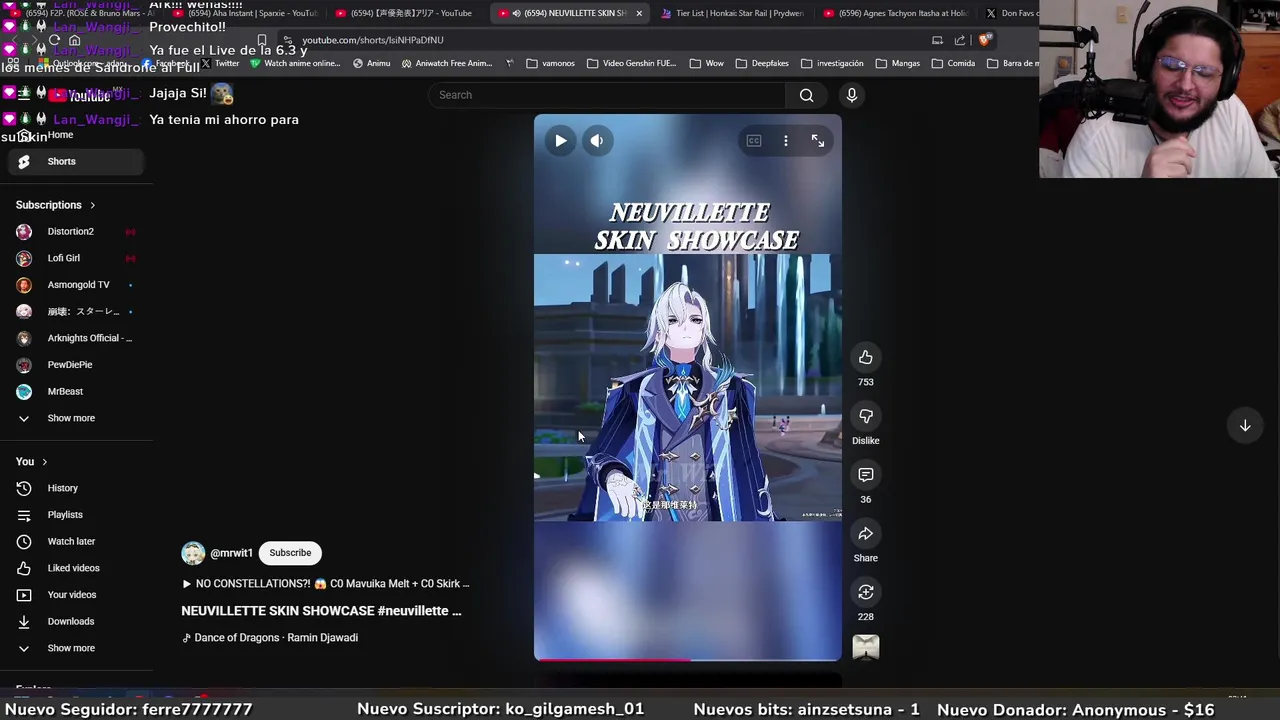Open the sound thumbnail below Remix
The height and width of the screenshot is (720, 1280).
coord(866,648)
